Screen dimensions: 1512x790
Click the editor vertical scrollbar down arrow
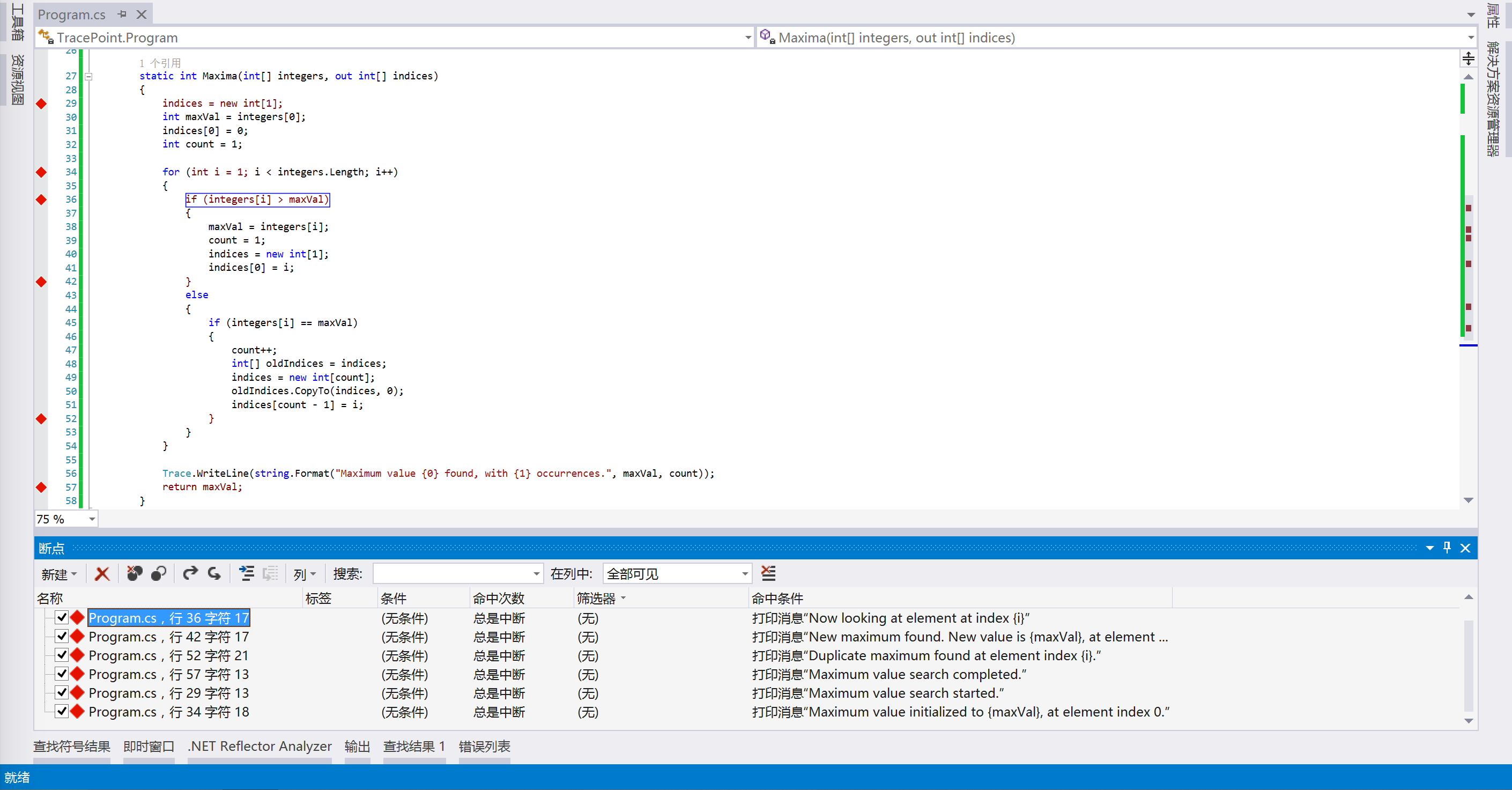click(x=1468, y=500)
